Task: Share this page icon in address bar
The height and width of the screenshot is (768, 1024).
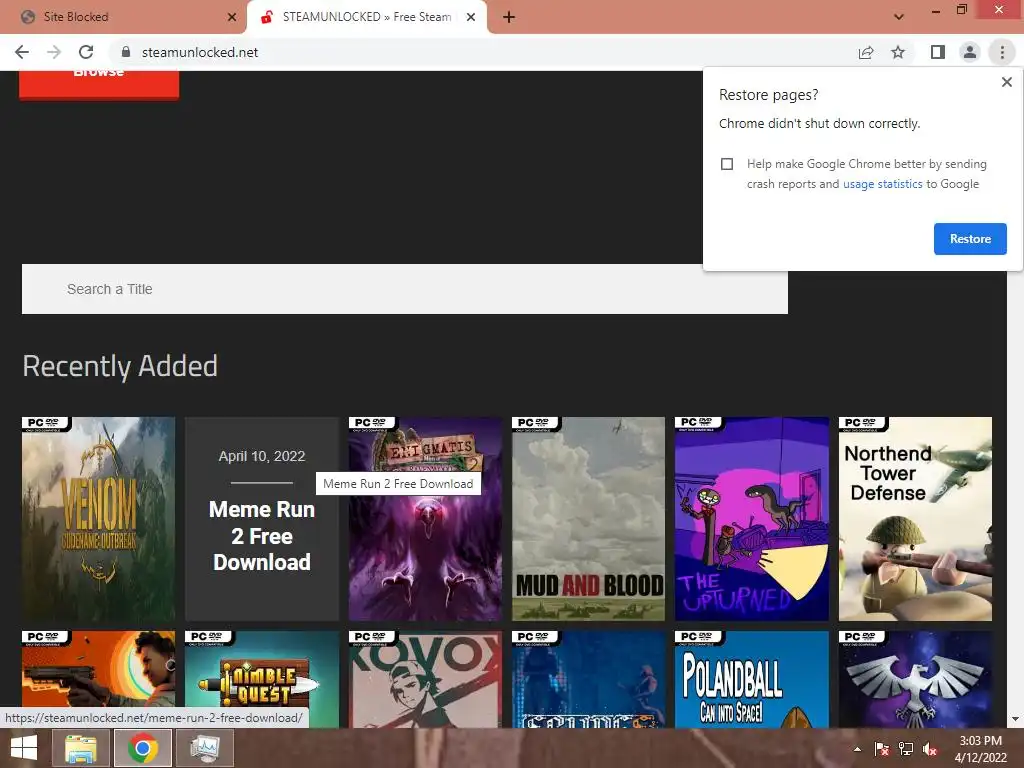Action: pos(866,52)
